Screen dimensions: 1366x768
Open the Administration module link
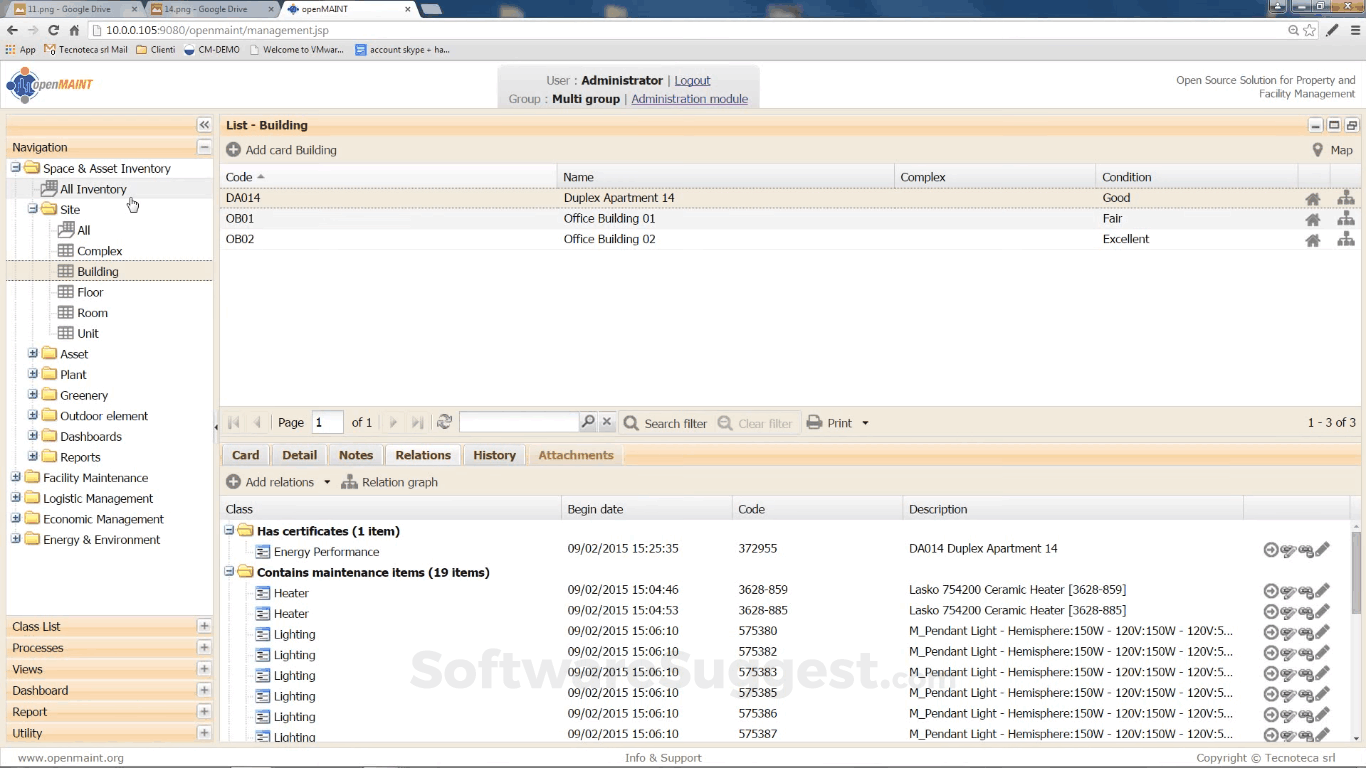pyautogui.click(x=689, y=99)
